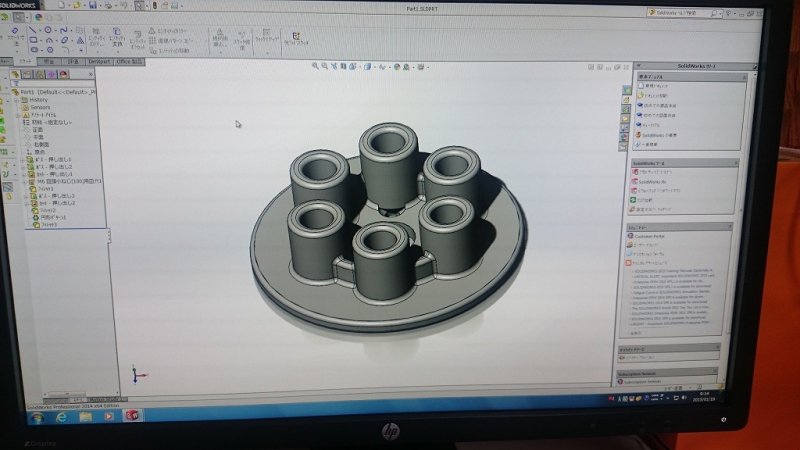Switch to the DimXpert tab

[98, 62]
